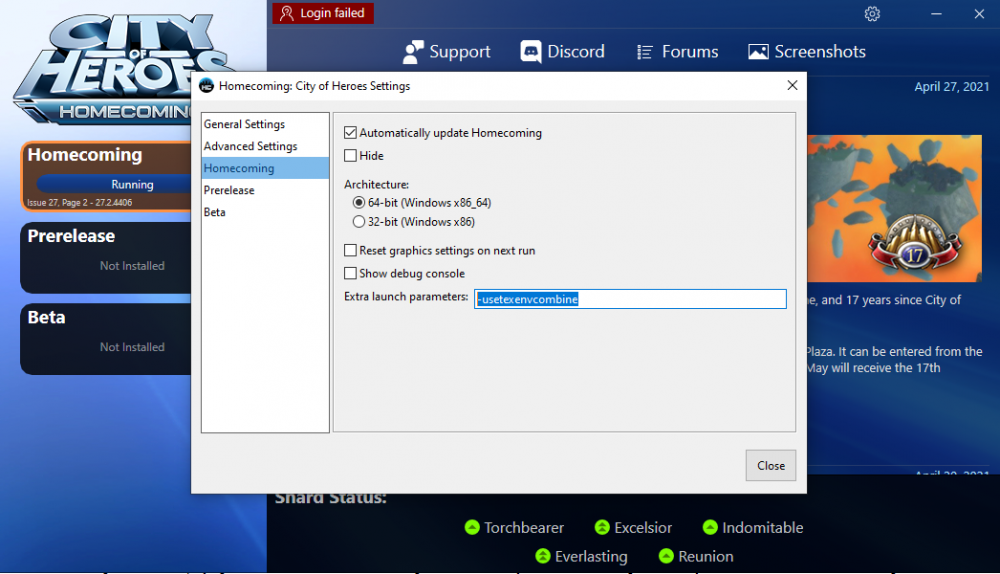
Task: Click the Extra launch parameters field
Action: coord(630,299)
